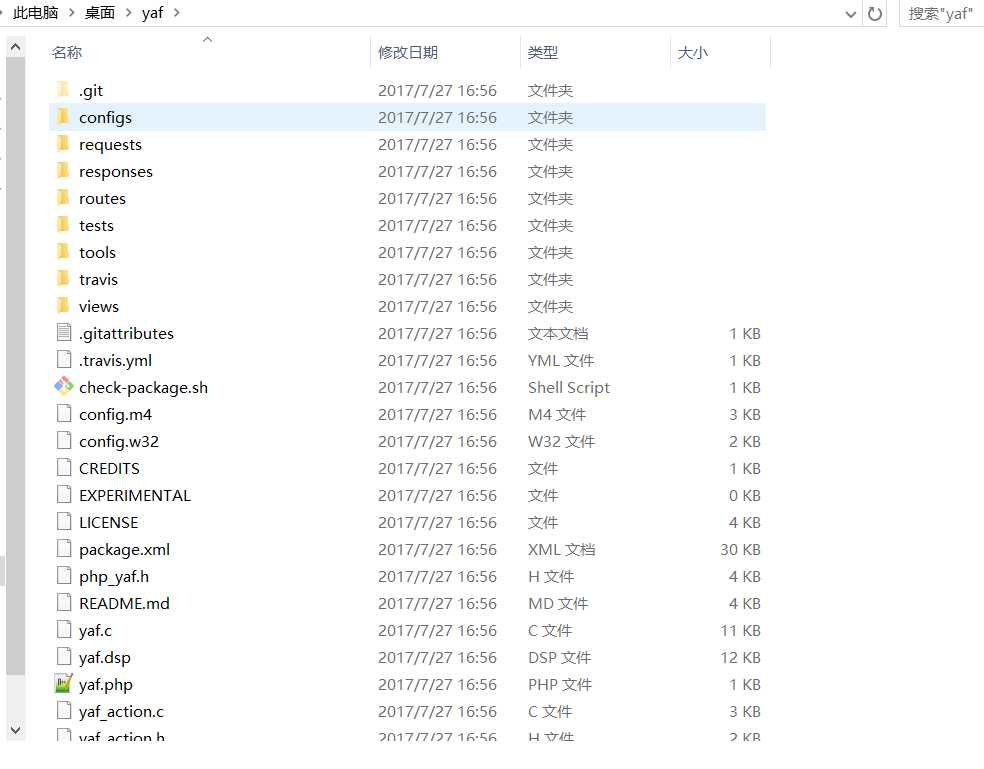The image size is (984, 769).
Task: Select the tools folder name
Action: [x=97, y=252]
